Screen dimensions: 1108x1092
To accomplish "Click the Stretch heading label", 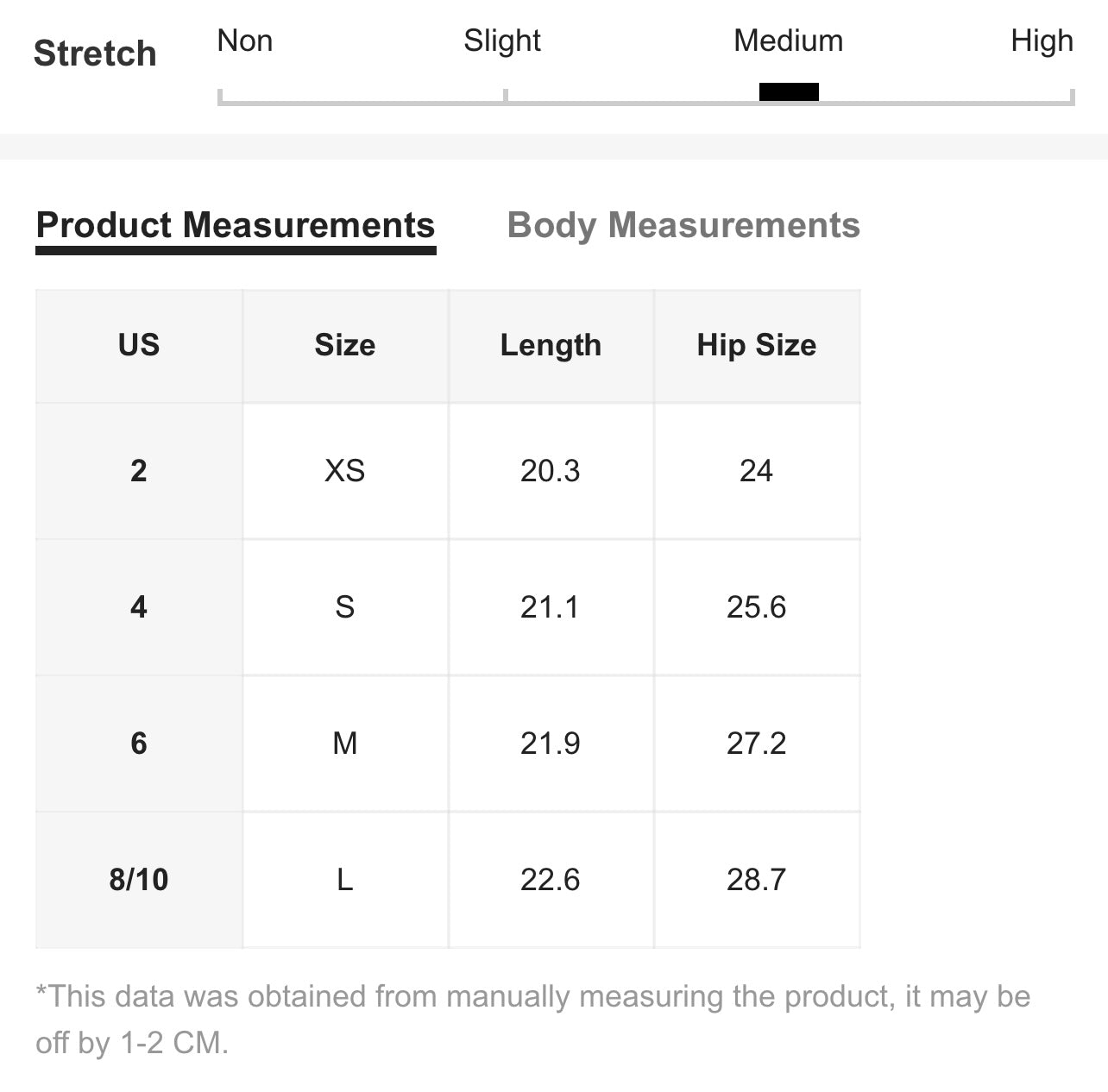I will pos(95,53).
